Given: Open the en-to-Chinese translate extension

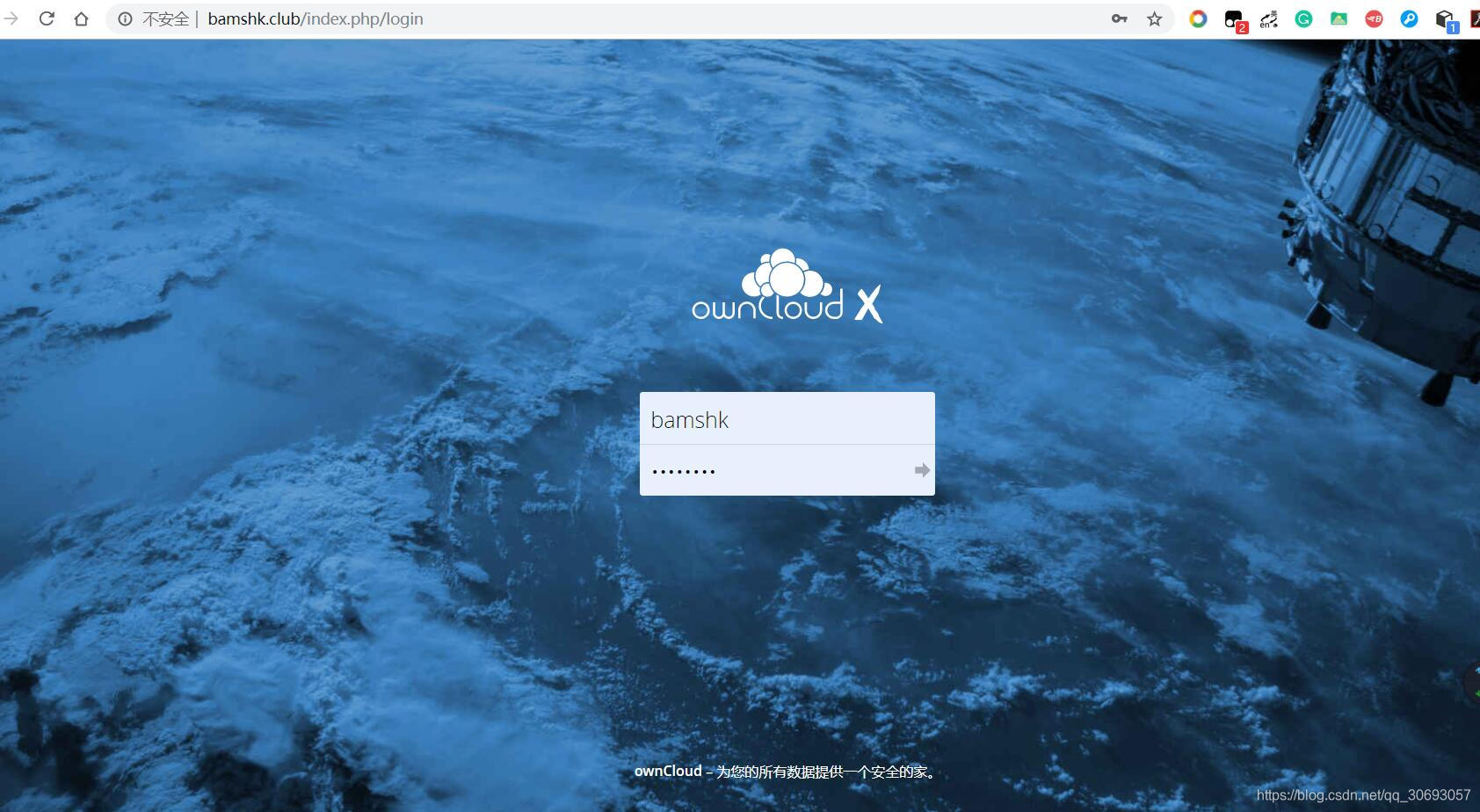Looking at the screenshot, I should click(1268, 18).
